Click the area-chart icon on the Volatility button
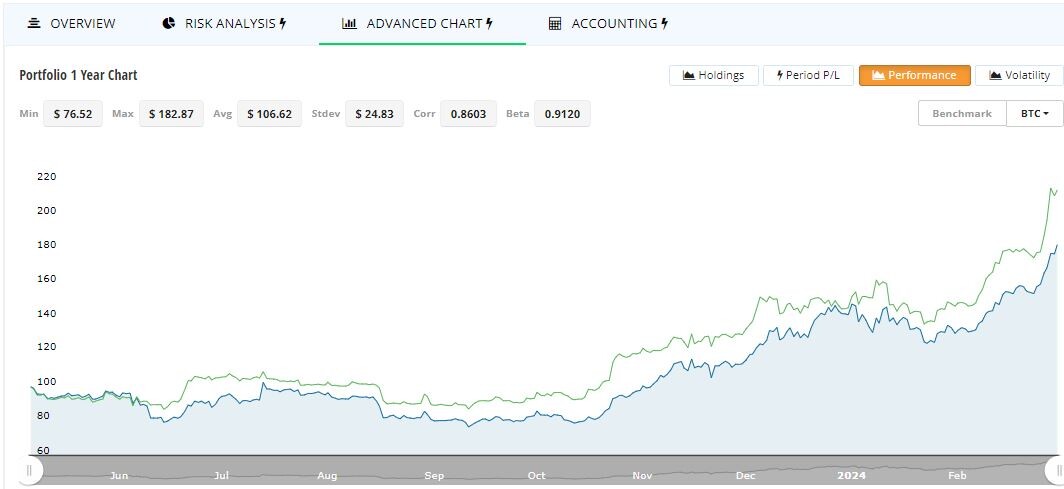This screenshot has height=489, width=1064. (x=995, y=75)
